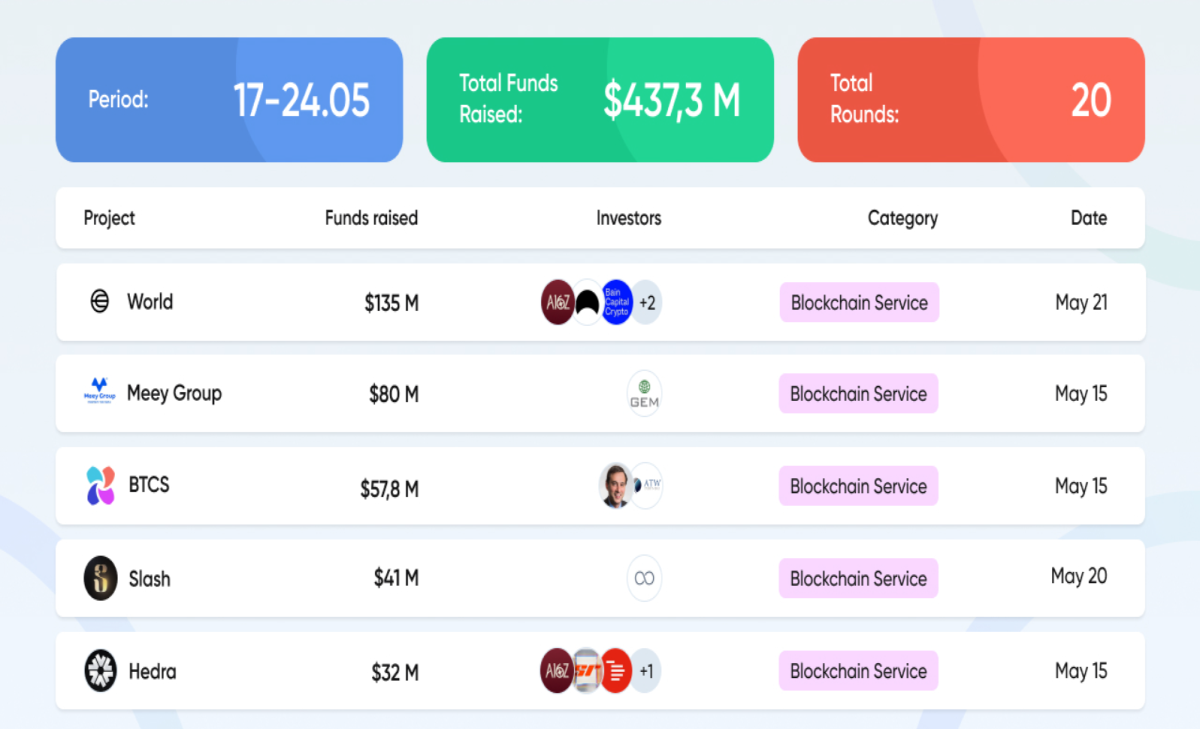Click the ATW investor logo in BTCS row
The image size is (1200, 729).
point(648,486)
